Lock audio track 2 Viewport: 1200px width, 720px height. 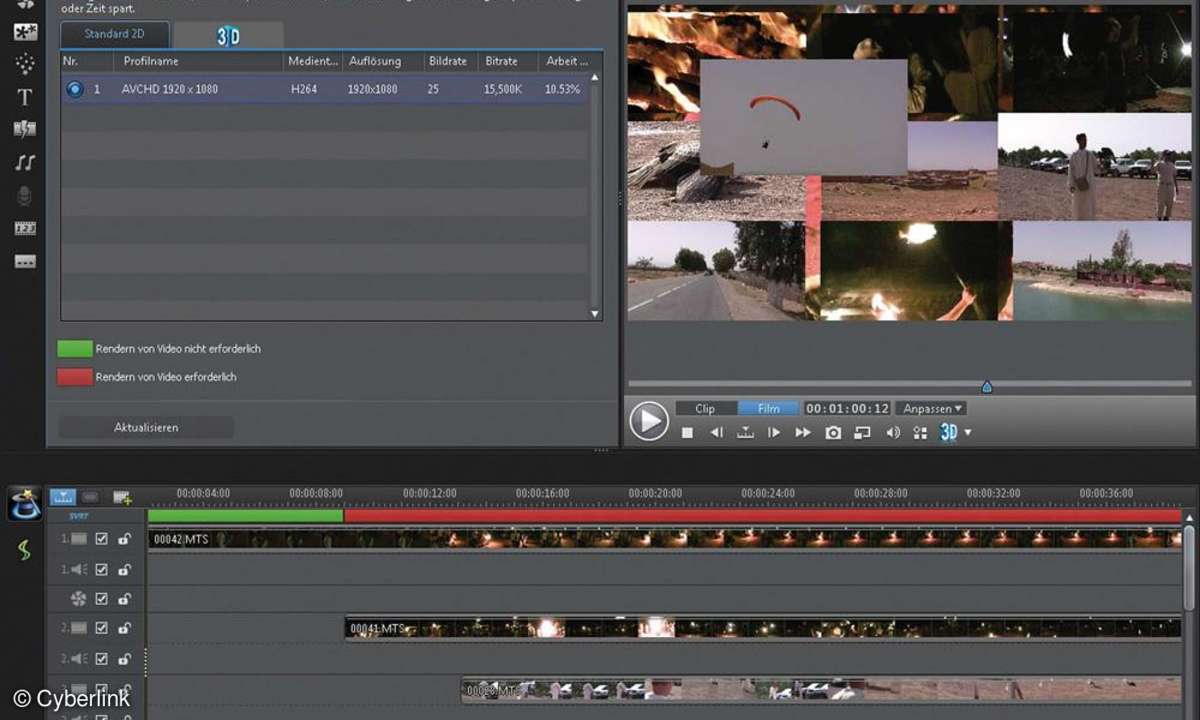point(124,659)
